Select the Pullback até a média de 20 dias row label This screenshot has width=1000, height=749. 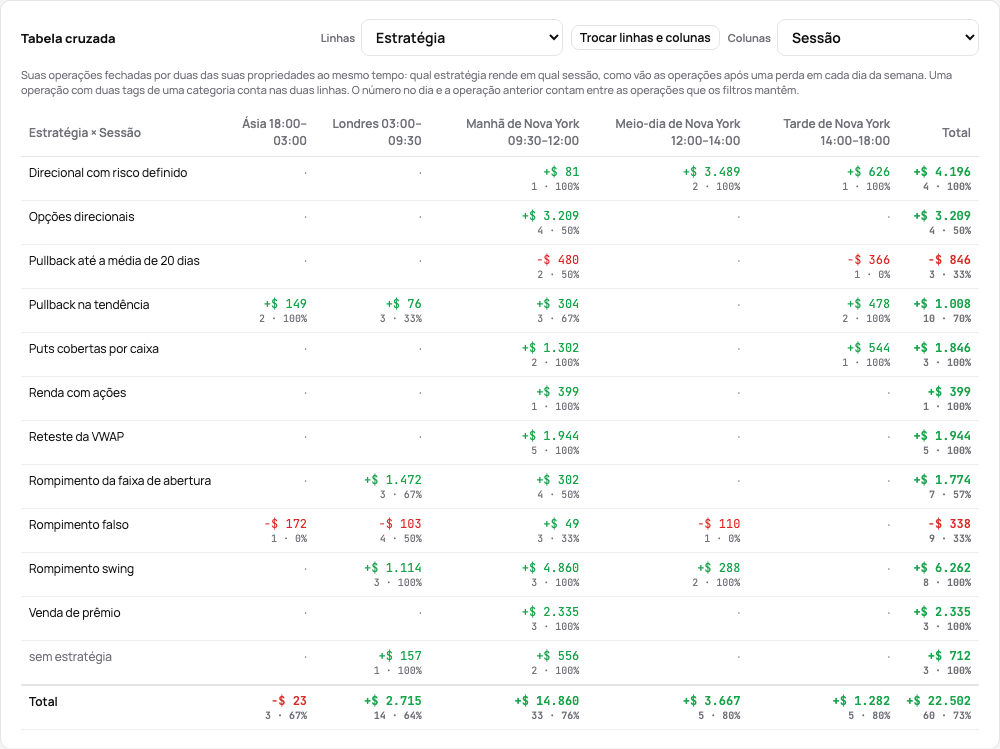point(114,261)
